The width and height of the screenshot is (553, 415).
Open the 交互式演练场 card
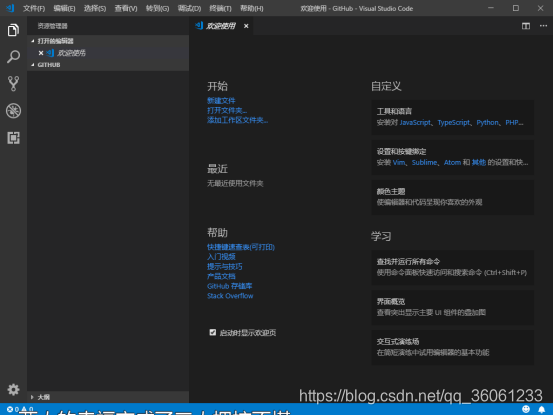pos(452,347)
